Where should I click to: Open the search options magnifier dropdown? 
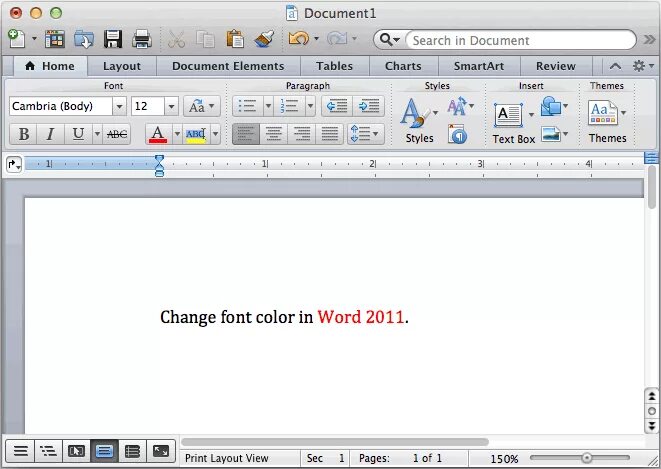coord(389,40)
